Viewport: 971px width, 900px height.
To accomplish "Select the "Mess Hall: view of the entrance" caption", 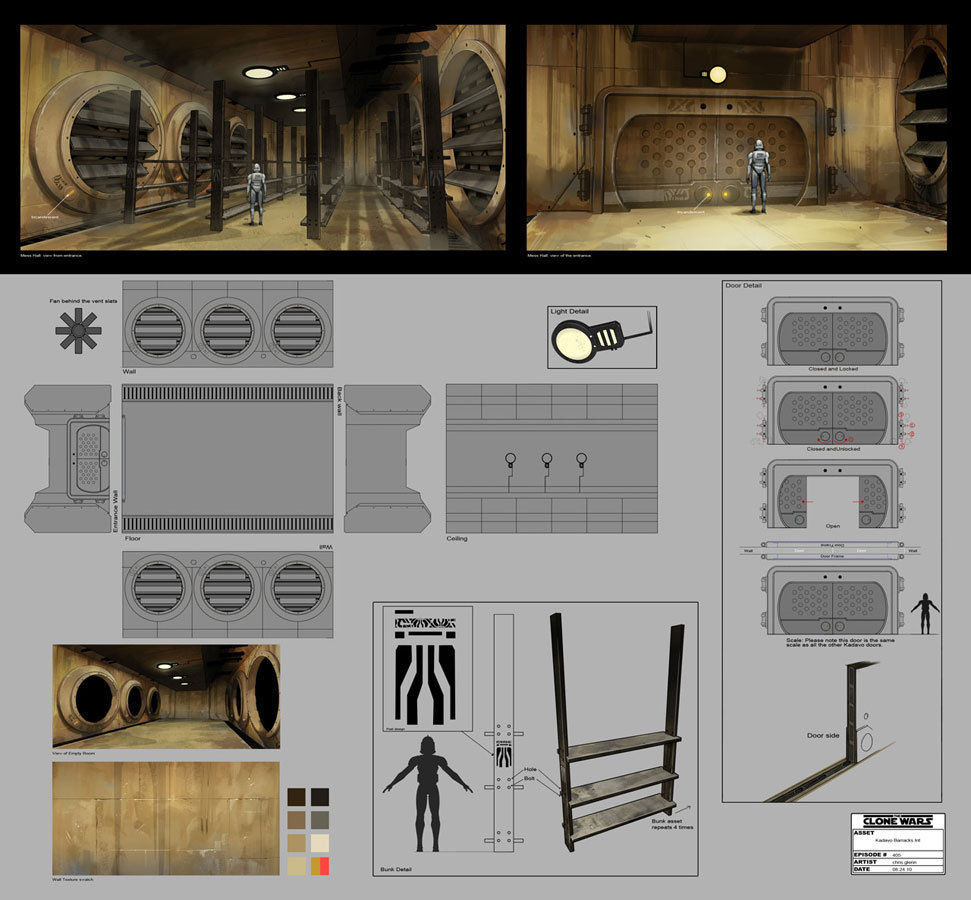I will [560, 255].
